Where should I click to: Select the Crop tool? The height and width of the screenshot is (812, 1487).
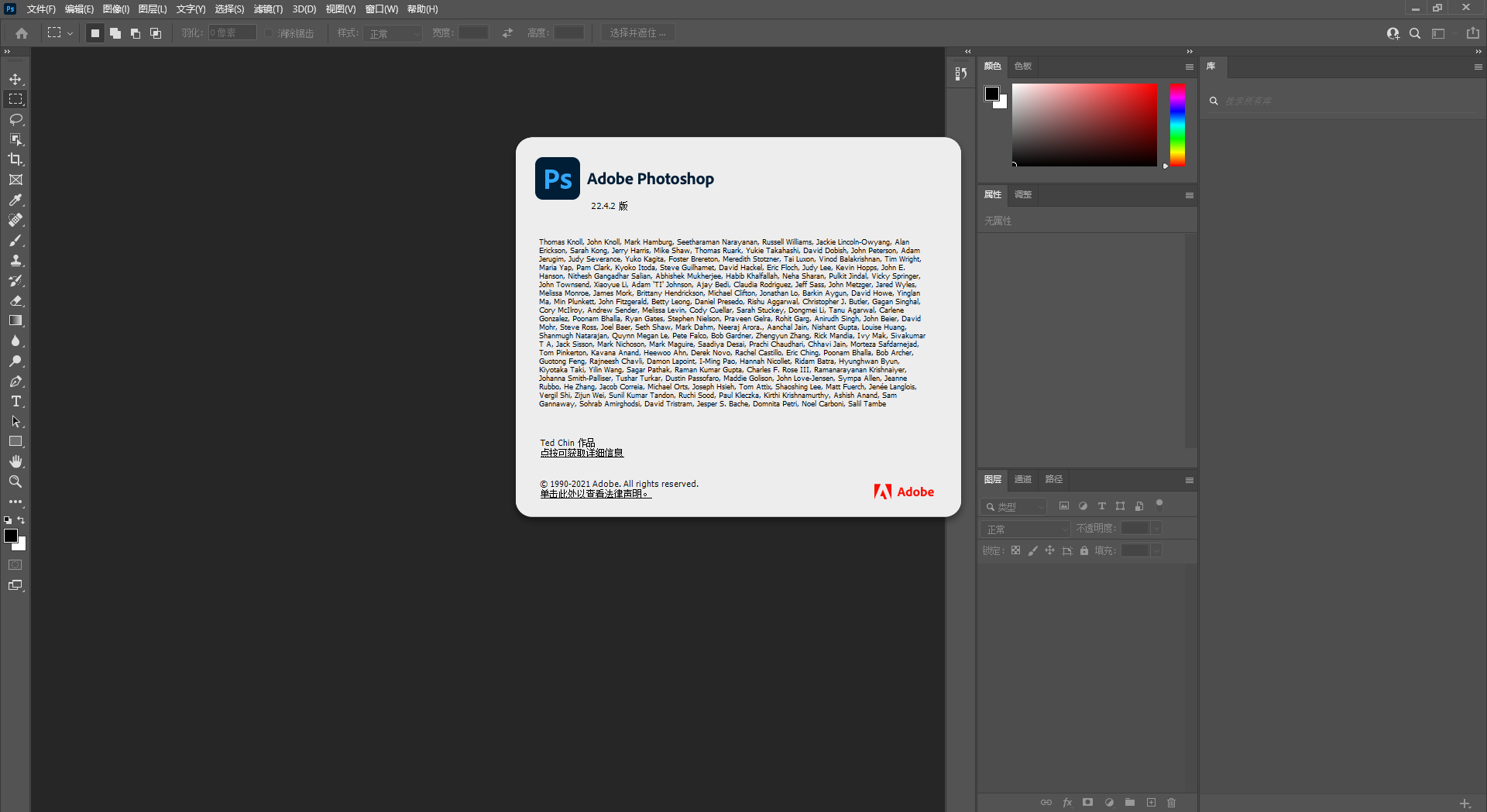click(15, 159)
